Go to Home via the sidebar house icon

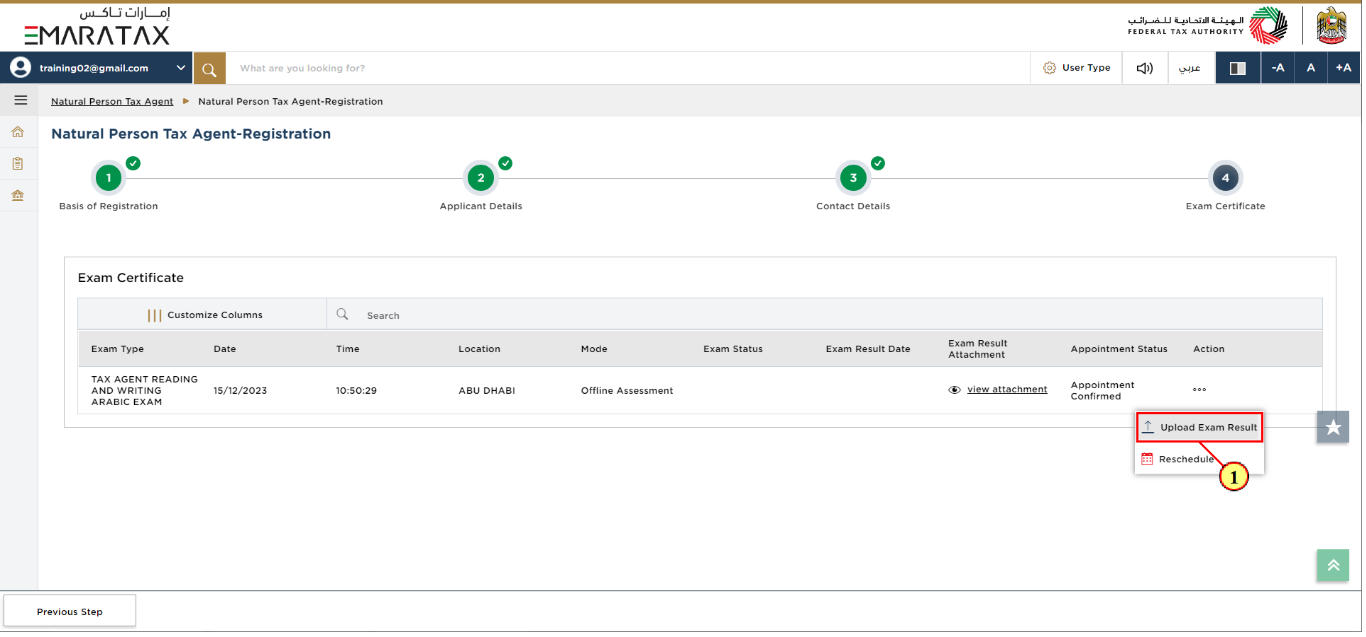(x=18, y=132)
